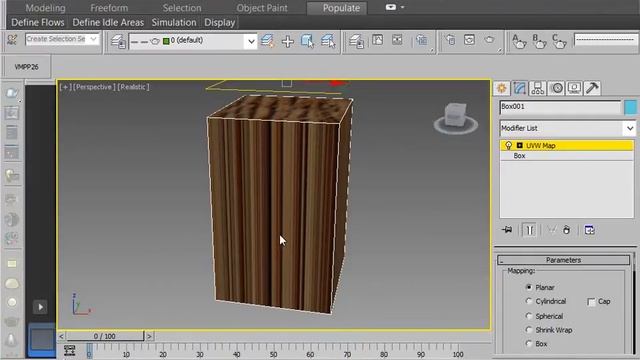Select the Spherical mapping option
Image resolution: width=640 pixels, height=360 pixels.
[x=529, y=316]
